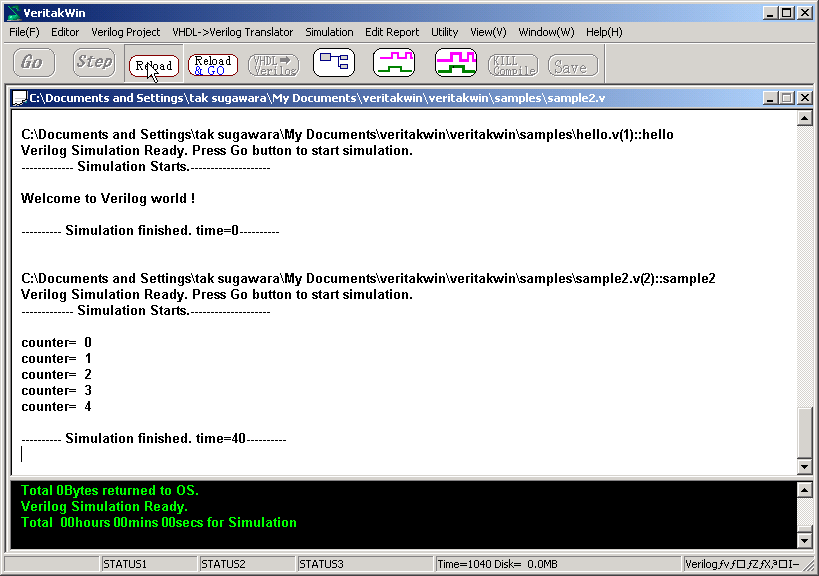
Task: Open the File(F) menu
Action: [x=24, y=32]
